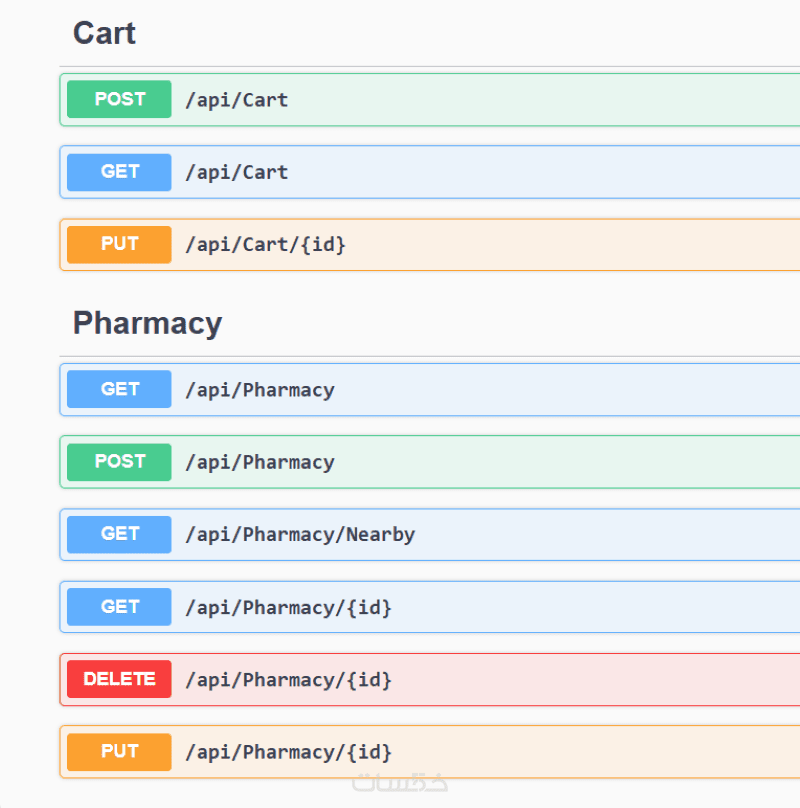The image size is (800, 808).
Task: Click the GET badge for /api/Pharmacy
Action: click(x=119, y=389)
